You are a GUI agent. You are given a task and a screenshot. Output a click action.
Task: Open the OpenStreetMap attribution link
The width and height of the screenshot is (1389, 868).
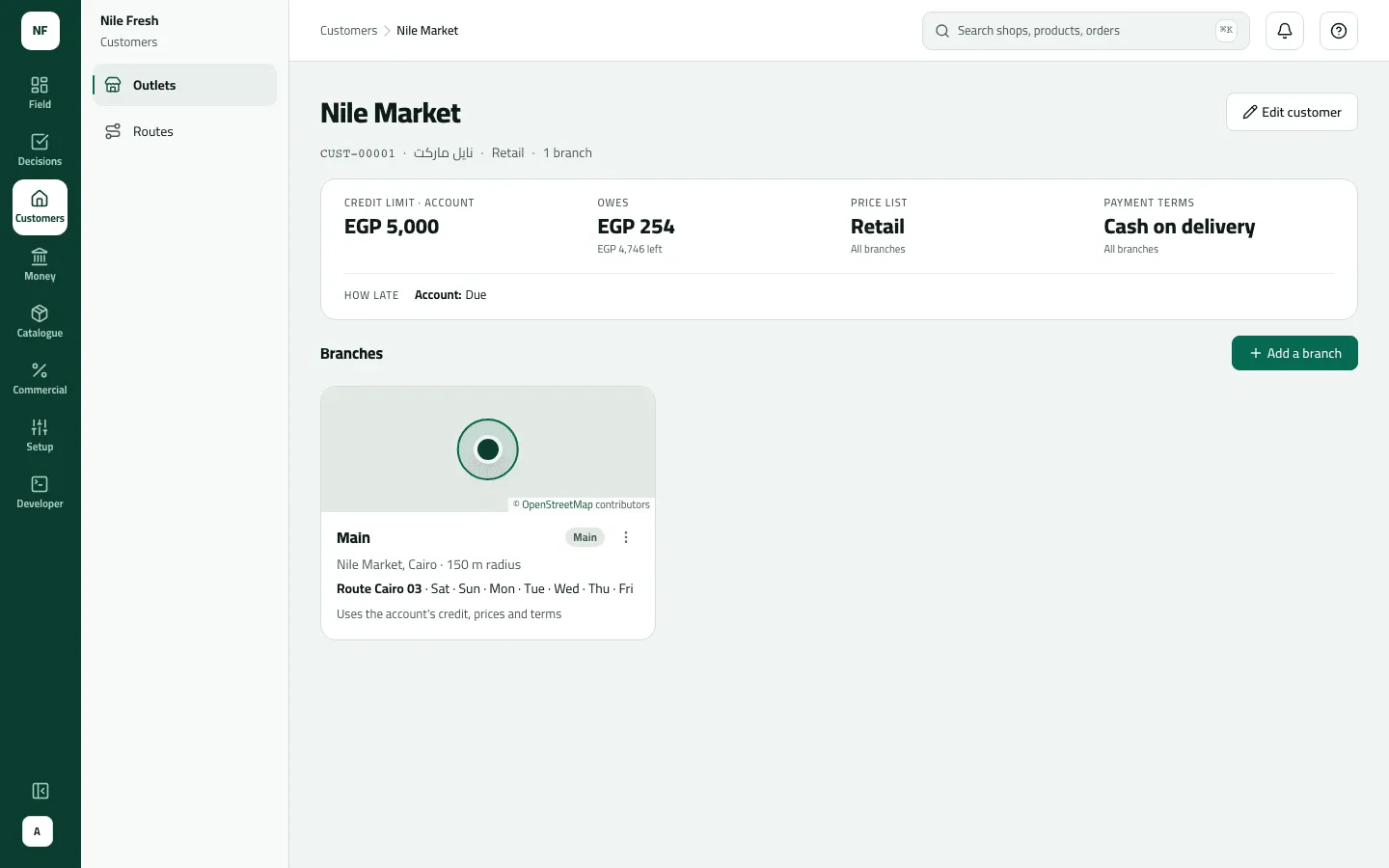[x=557, y=504]
